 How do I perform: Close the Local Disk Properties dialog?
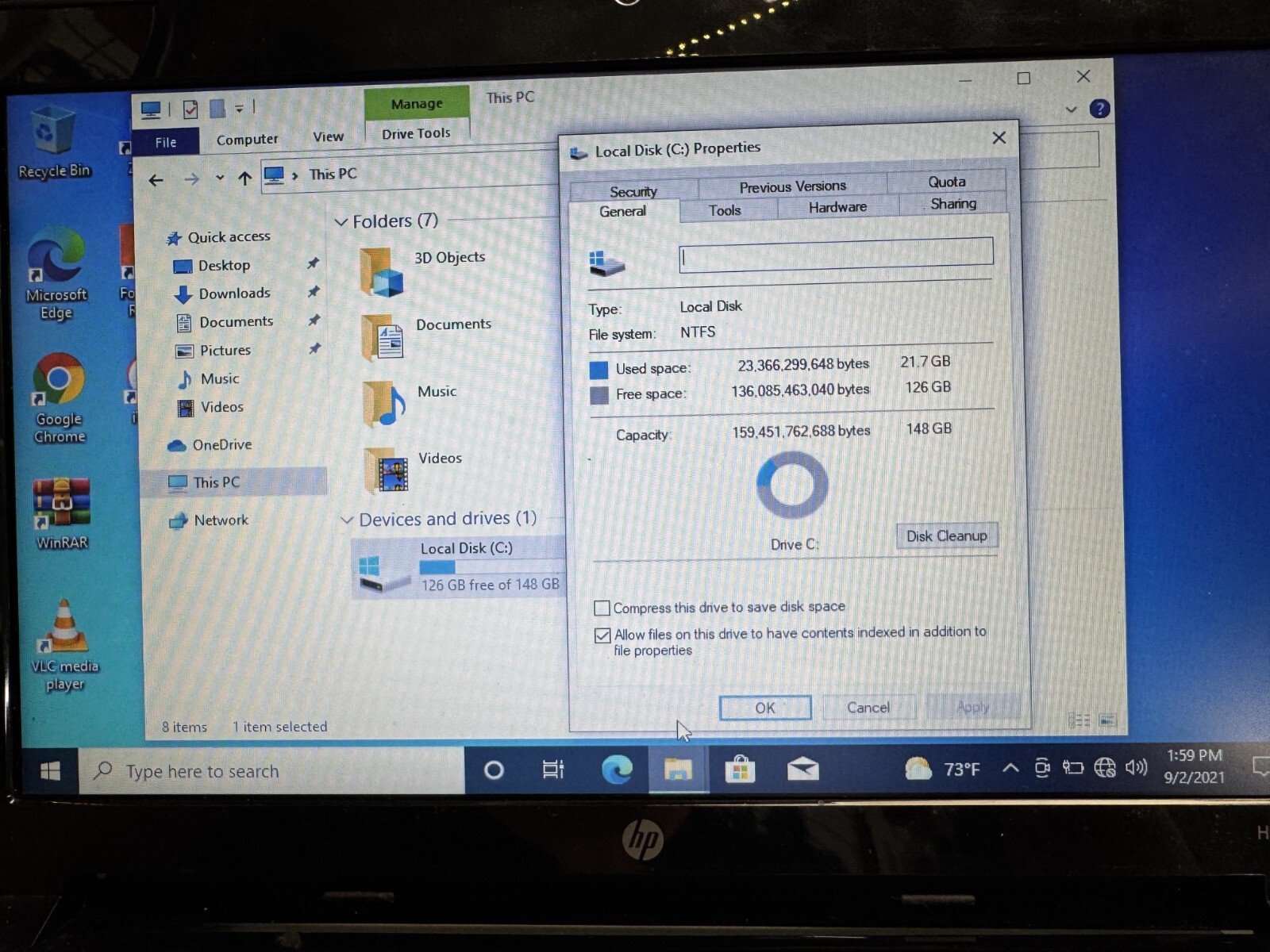coord(999,138)
